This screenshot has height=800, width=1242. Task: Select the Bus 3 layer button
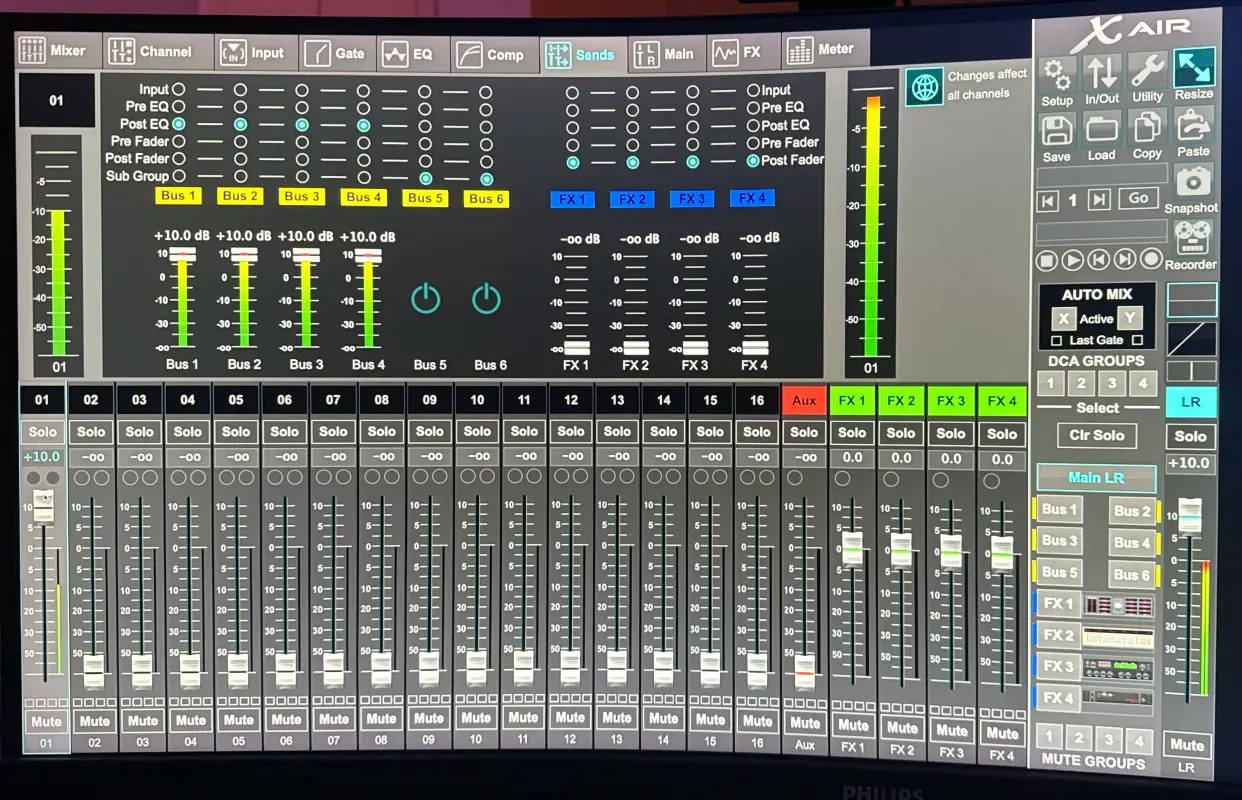1059,541
